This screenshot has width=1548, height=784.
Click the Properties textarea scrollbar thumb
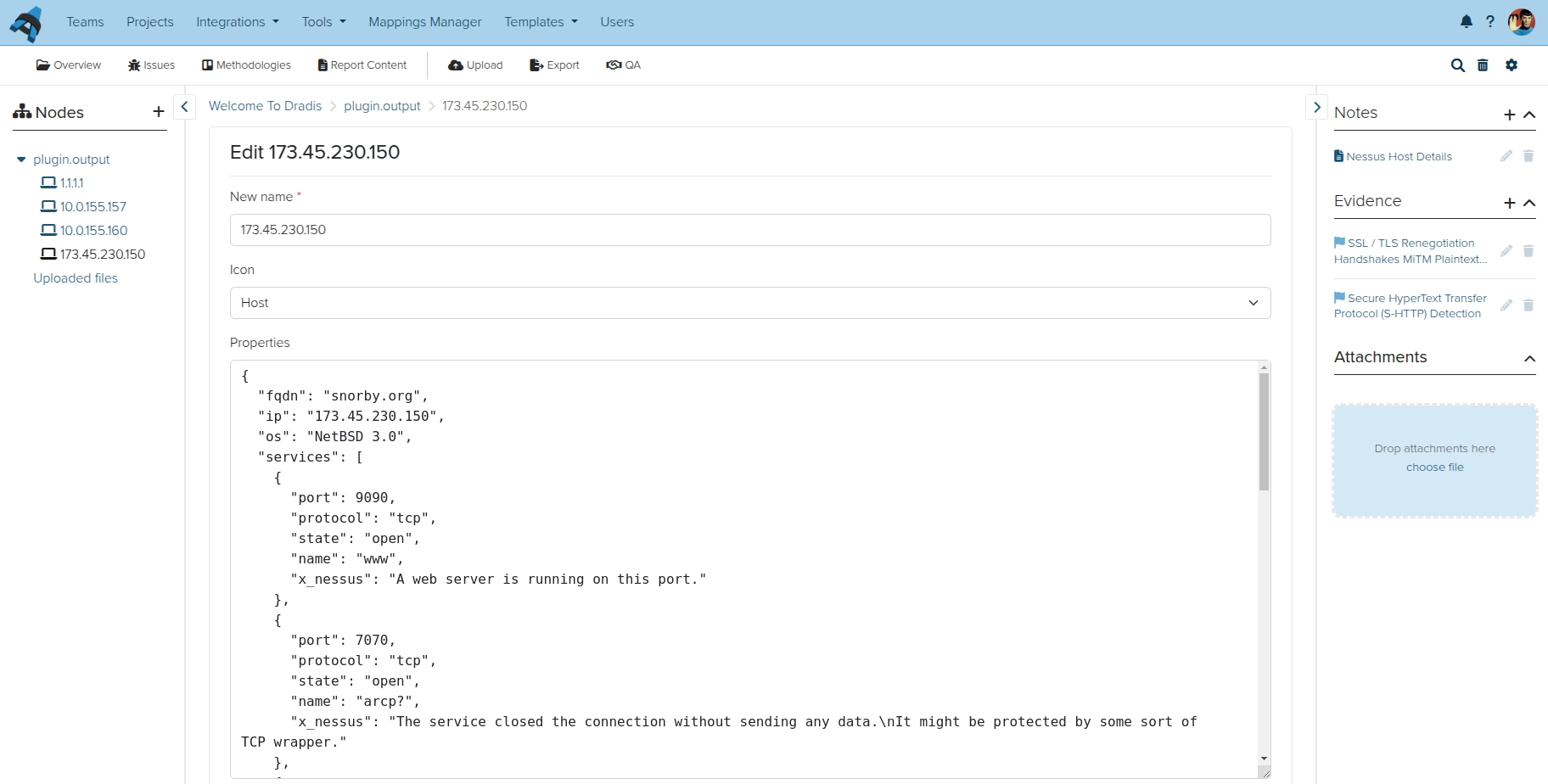1264,432
